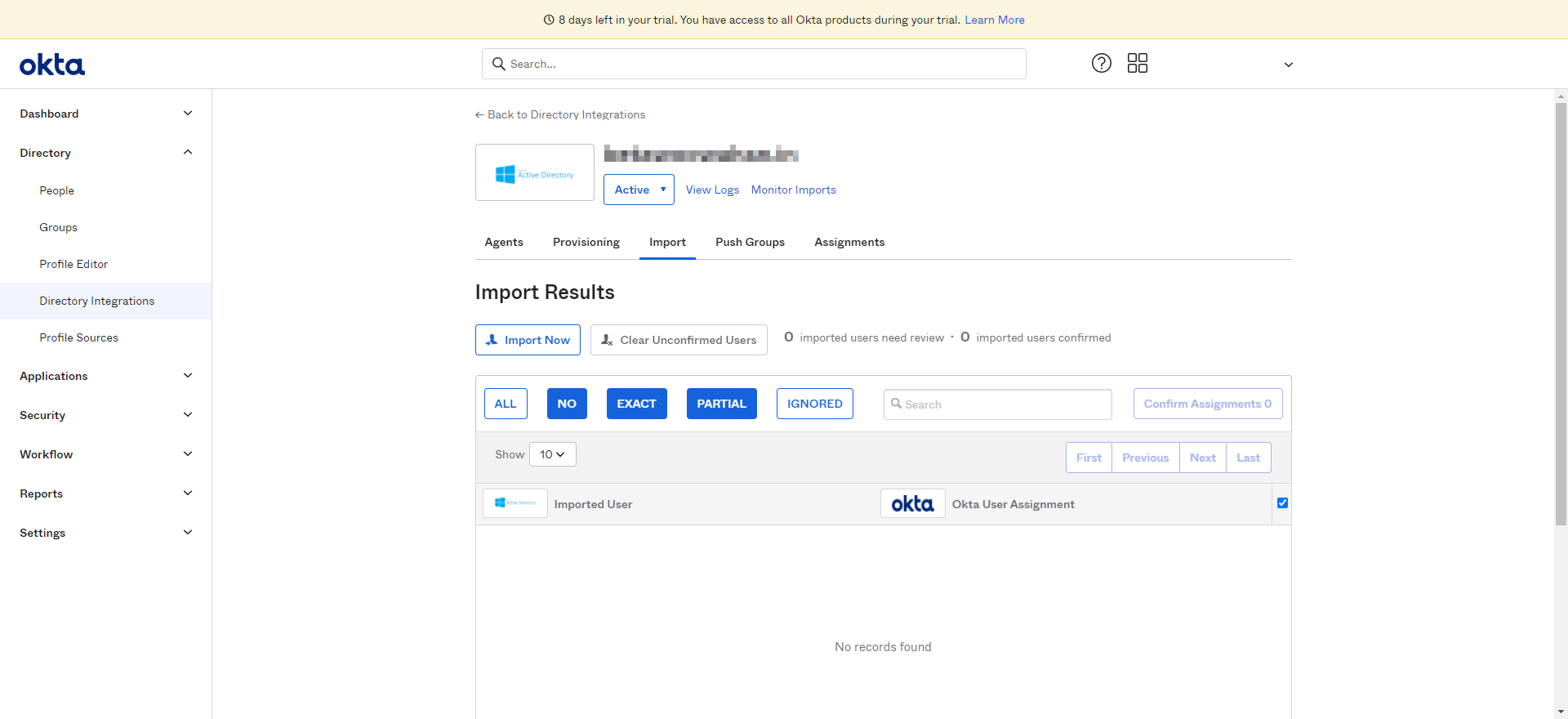The width and height of the screenshot is (1568, 719).
Task: Open the Assignments tab
Action: (x=849, y=242)
